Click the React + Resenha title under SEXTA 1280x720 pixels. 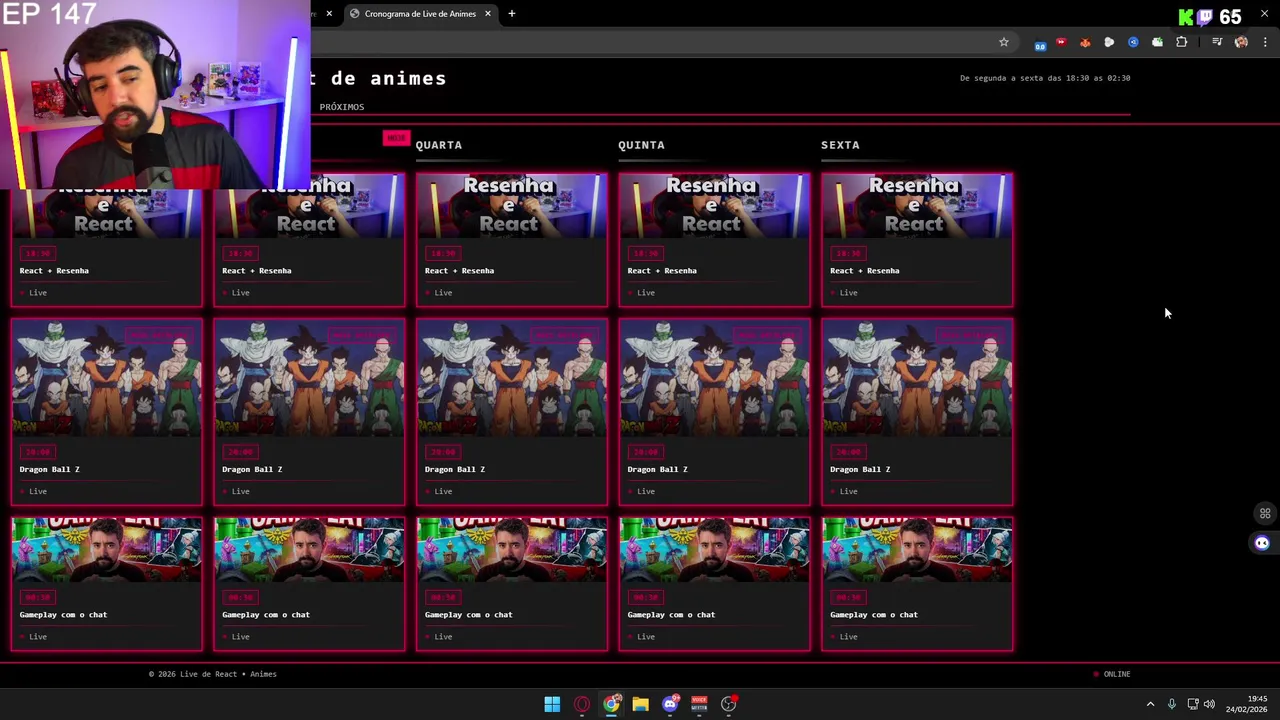[864, 270]
